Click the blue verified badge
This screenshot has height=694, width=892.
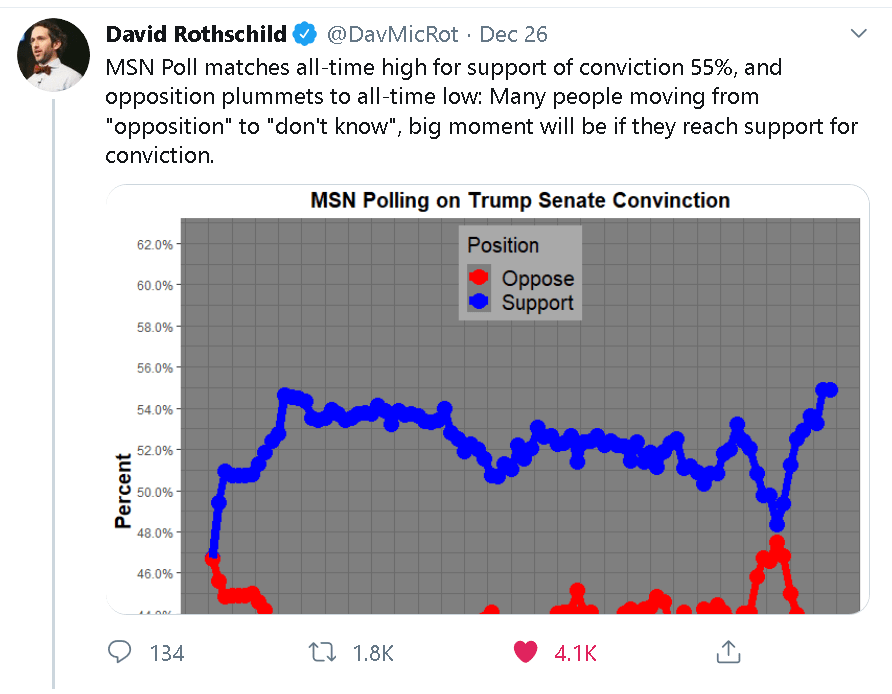pos(305,35)
